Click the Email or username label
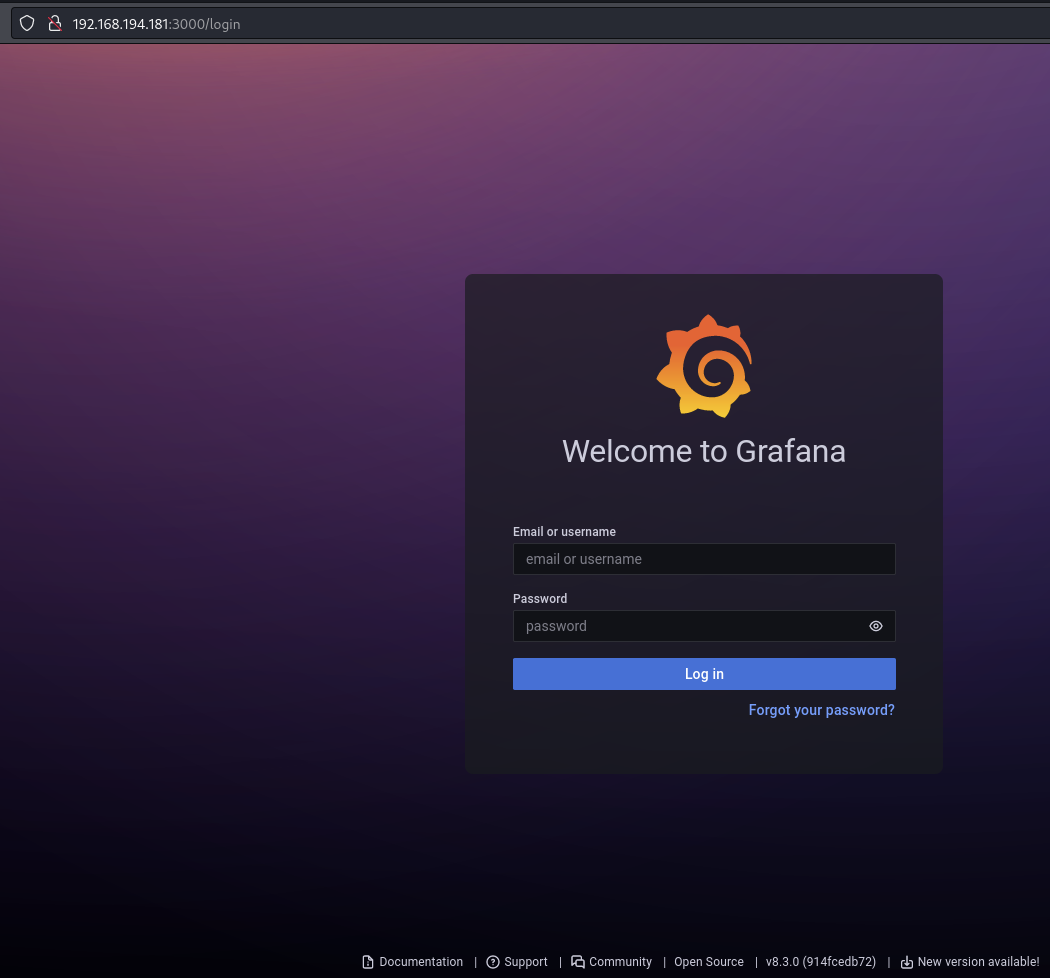The height and width of the screenshot is (978, 1050). pyautogui.click(x=564, y=532)
